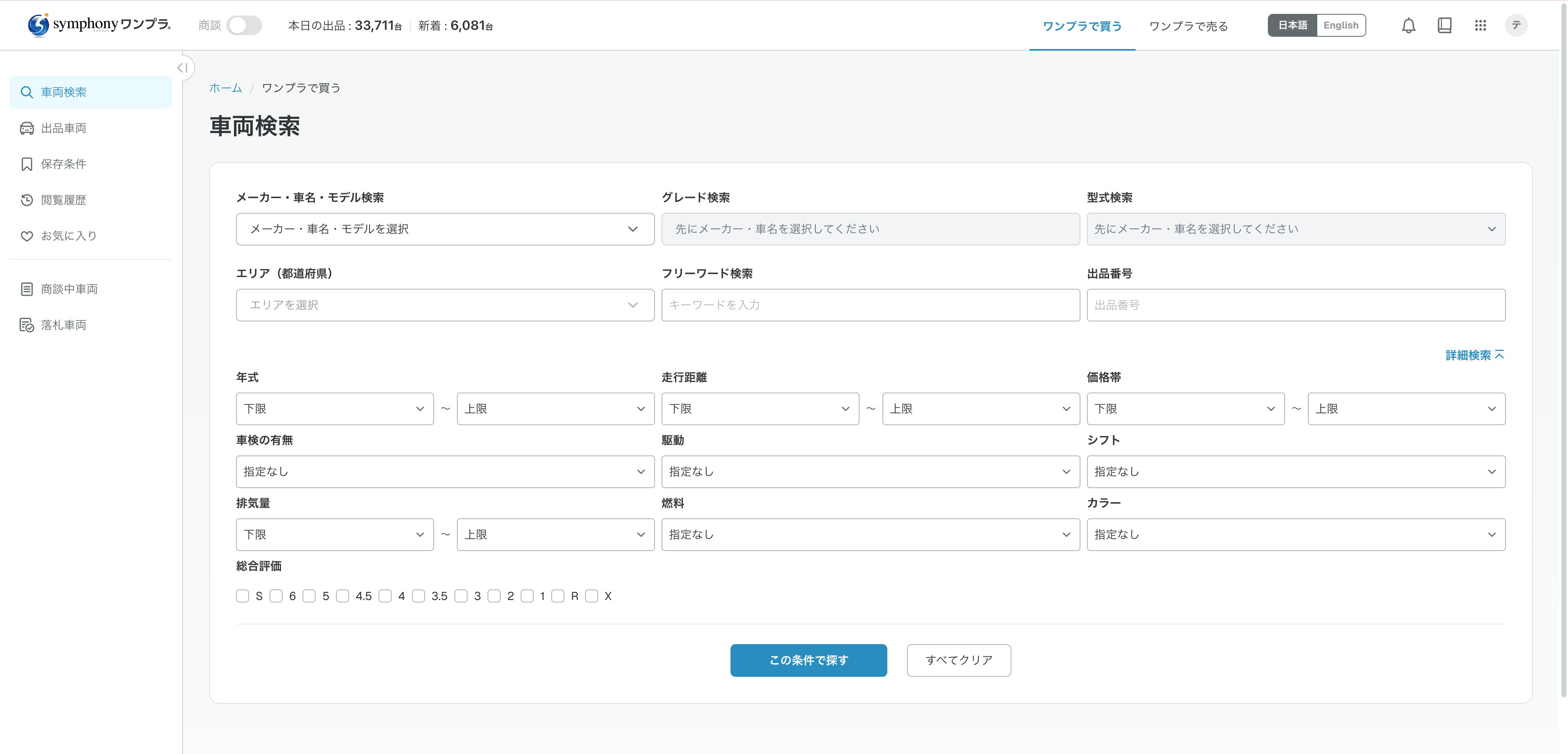Screen dimensions: 1568x754
Task: Toggle the 商談 switch
Action: pos(244,26)
